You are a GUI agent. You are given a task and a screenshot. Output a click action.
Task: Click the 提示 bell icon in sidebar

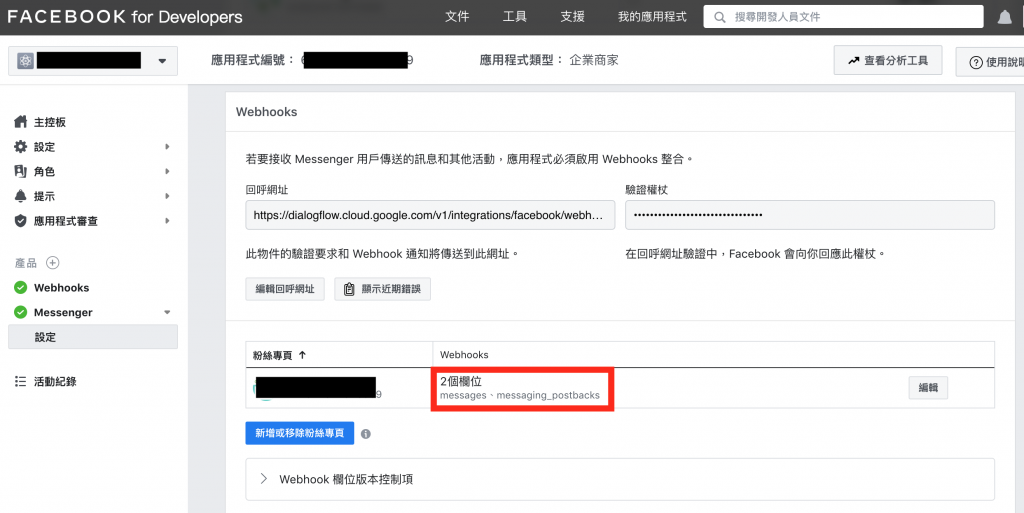pyautogui.click(x=21, y=196)
